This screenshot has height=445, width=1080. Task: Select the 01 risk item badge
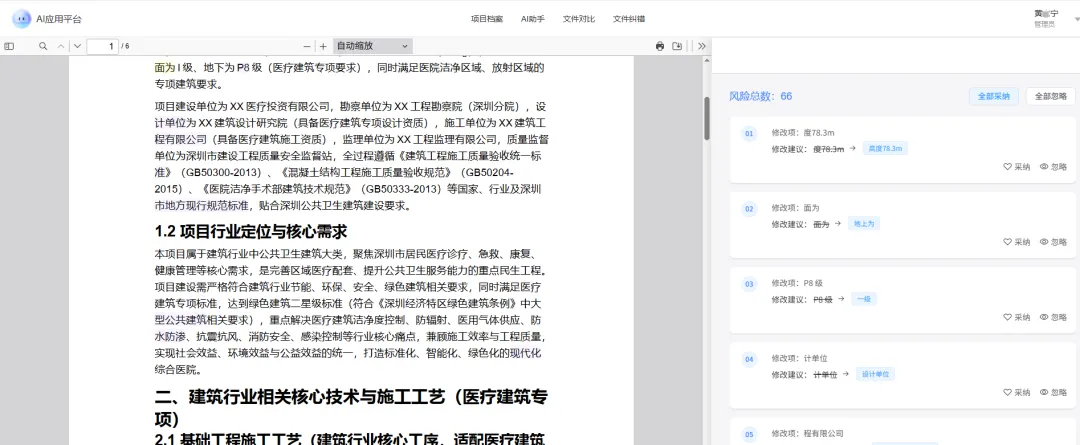click(749, 133)
